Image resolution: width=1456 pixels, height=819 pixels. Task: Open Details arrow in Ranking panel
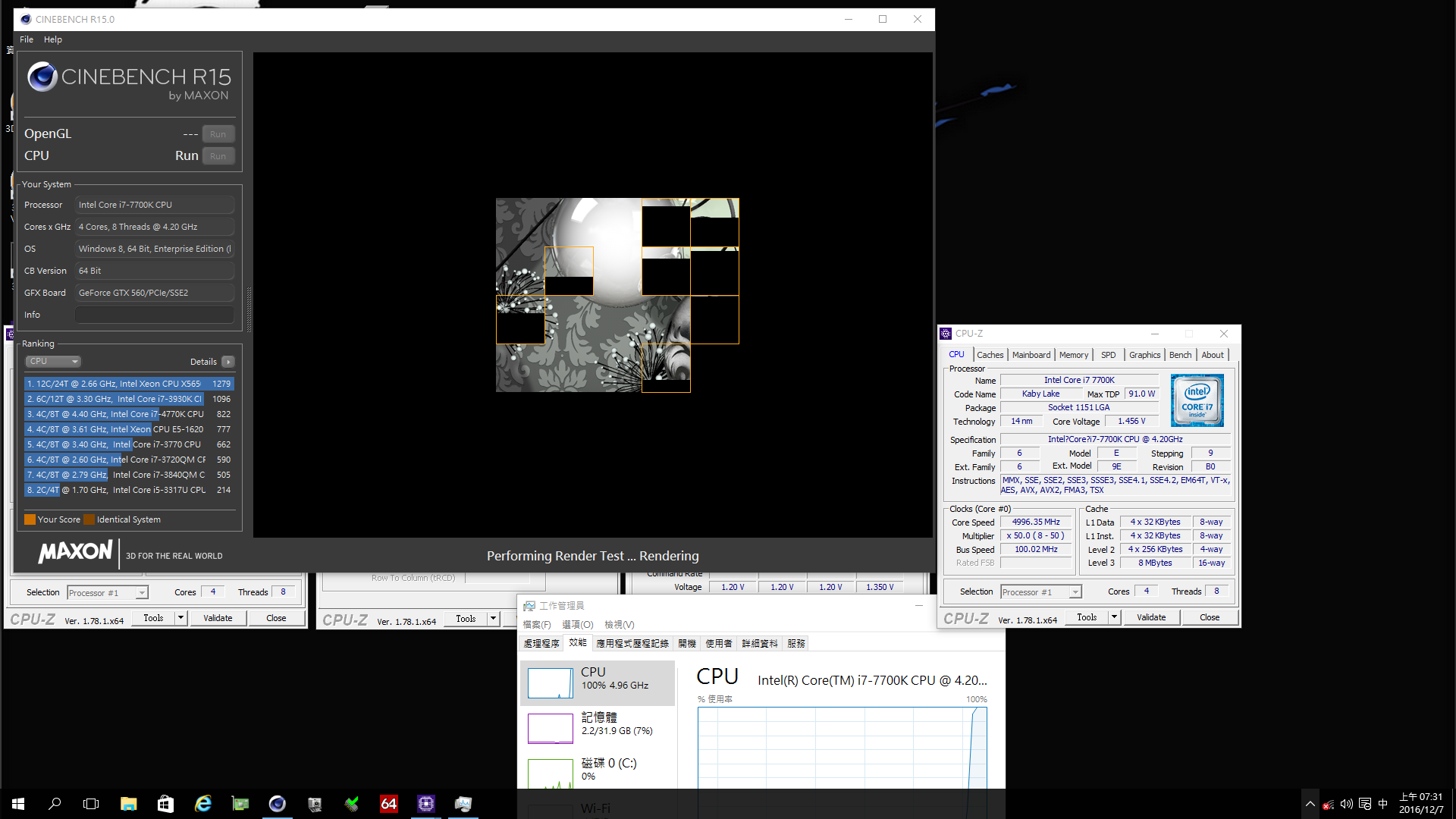click(227, 362)
